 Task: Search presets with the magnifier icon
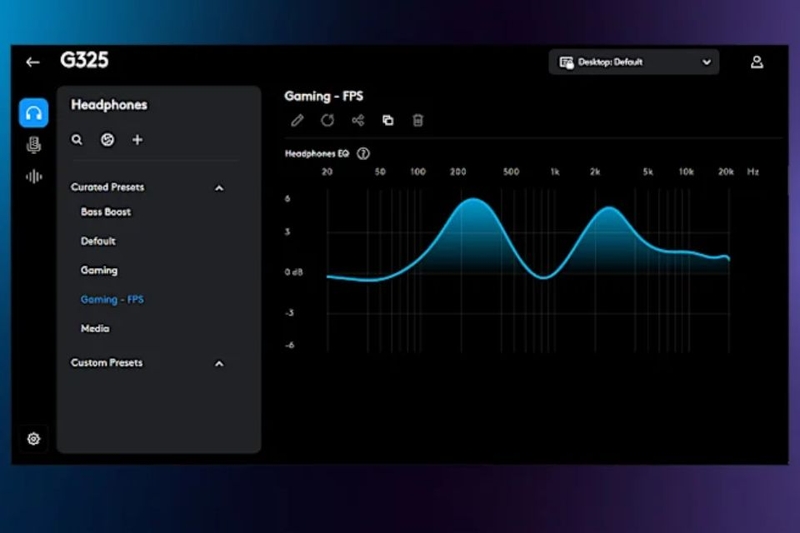tap(77, 140)
